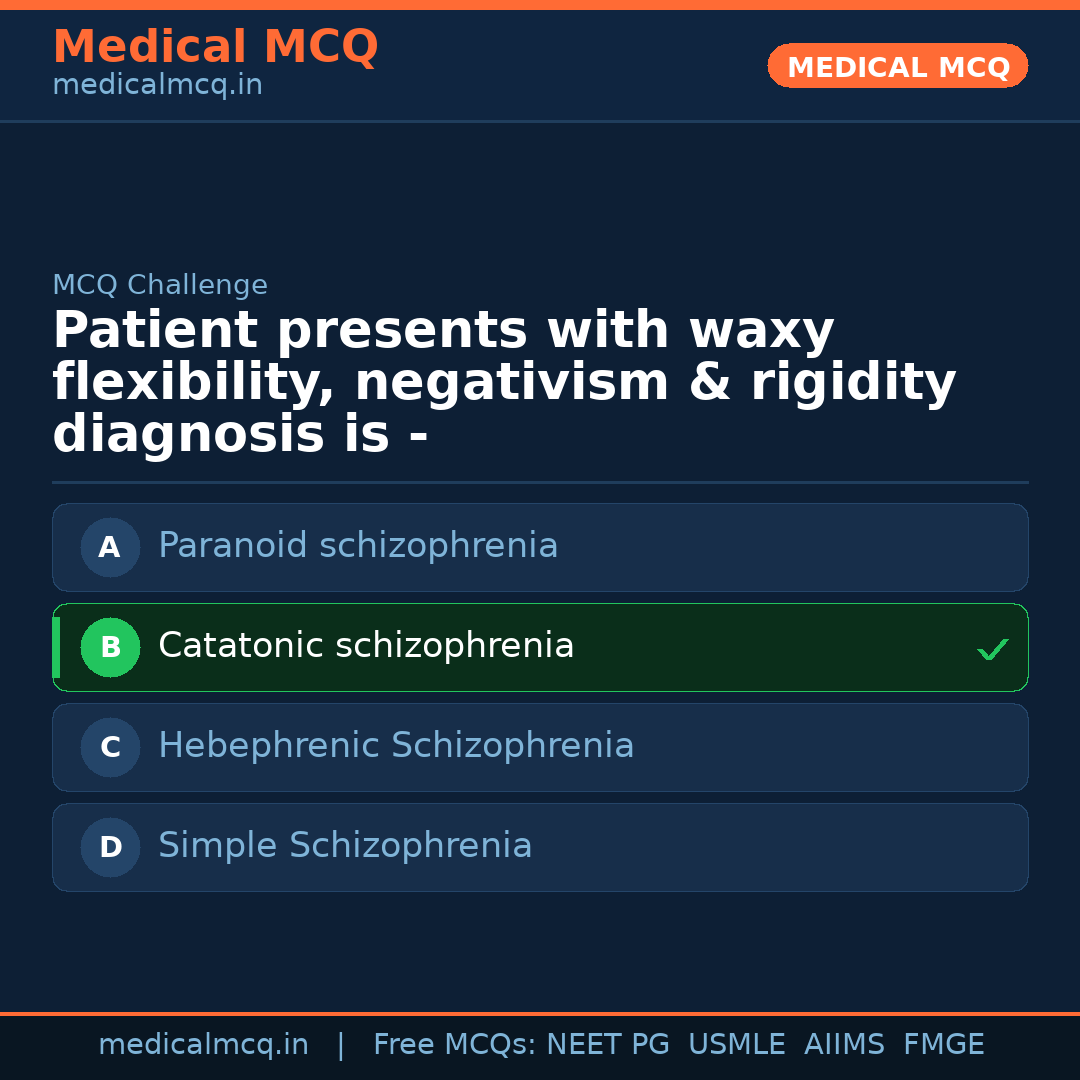Click the orange Medical MCQ header title
The height and width of the screenshot is (1080, 1080).
pos(215,47)
